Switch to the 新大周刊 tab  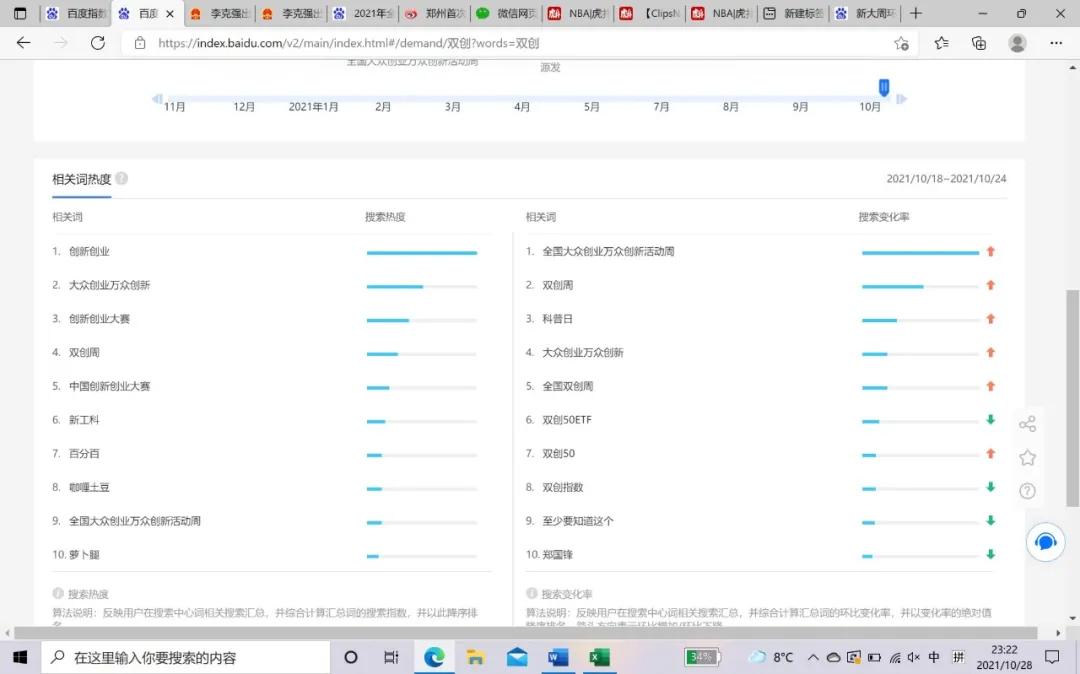pos(865,13)
